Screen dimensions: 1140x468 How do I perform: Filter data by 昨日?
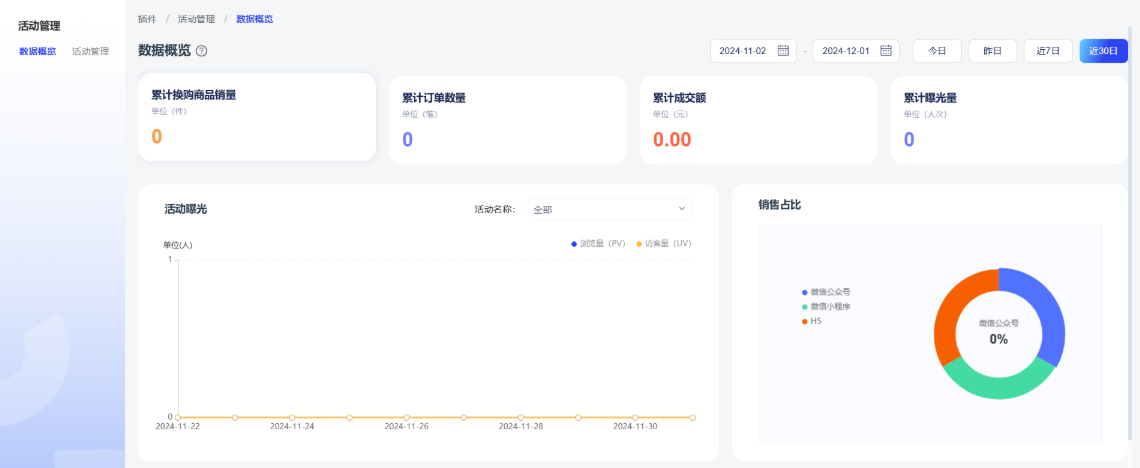click(992, 51)
